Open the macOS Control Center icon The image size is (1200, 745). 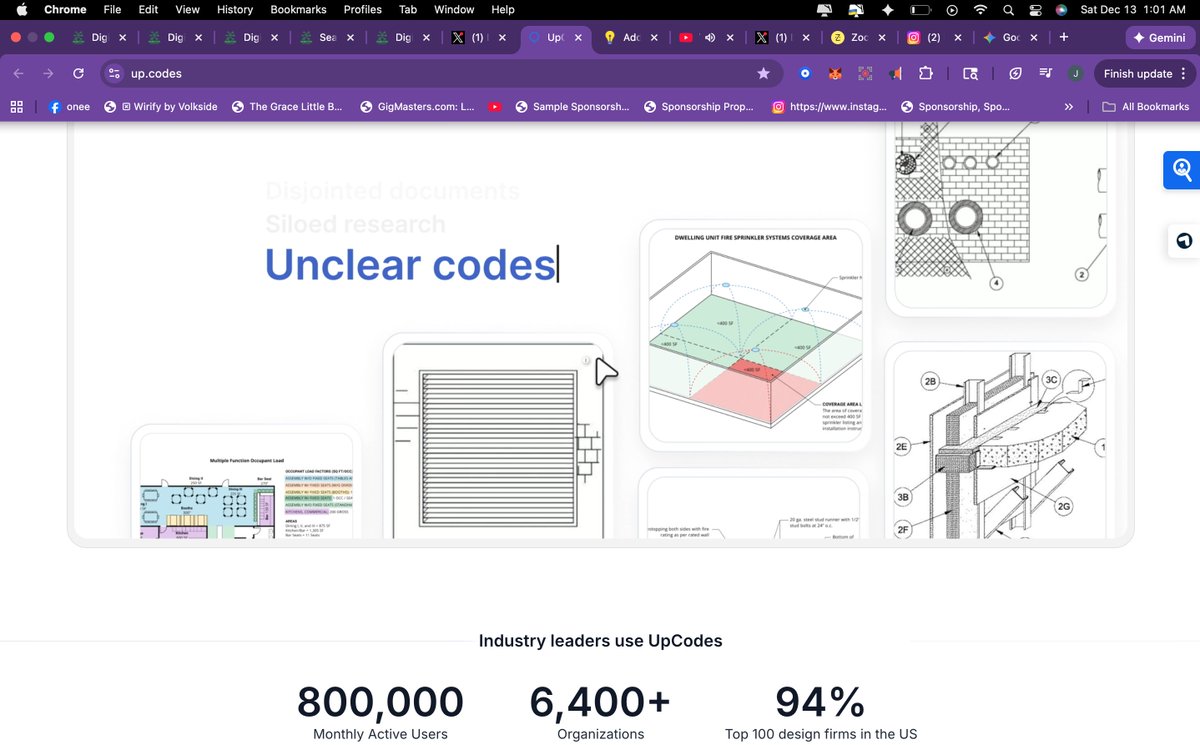[x=1035, y=9]
